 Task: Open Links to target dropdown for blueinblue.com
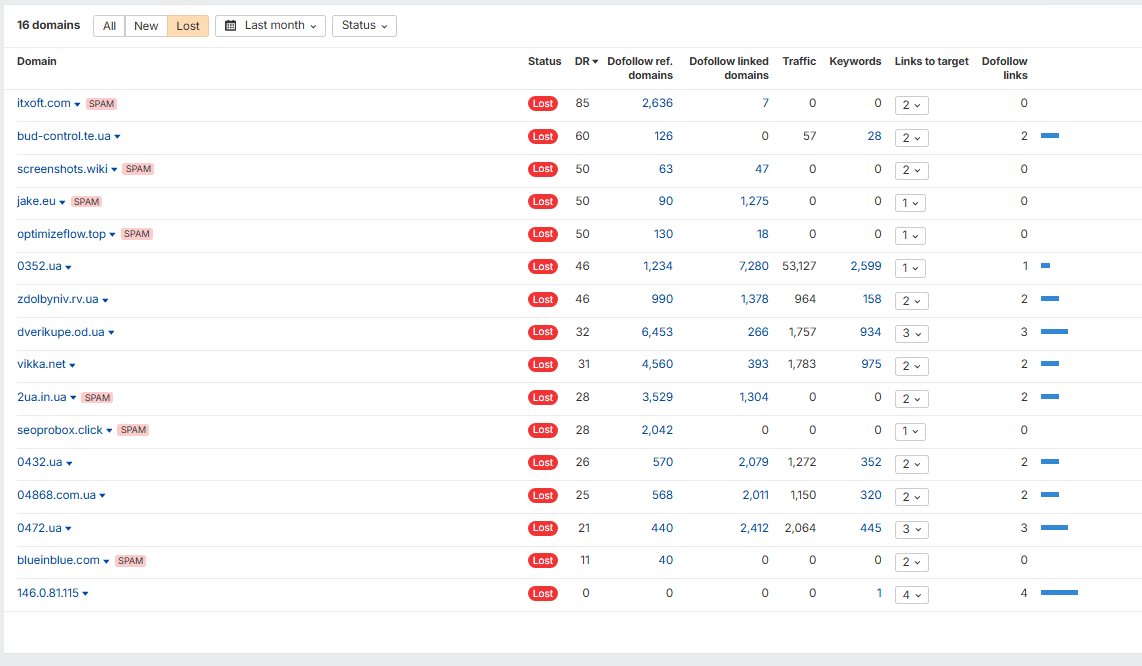(x=911, y=562)
